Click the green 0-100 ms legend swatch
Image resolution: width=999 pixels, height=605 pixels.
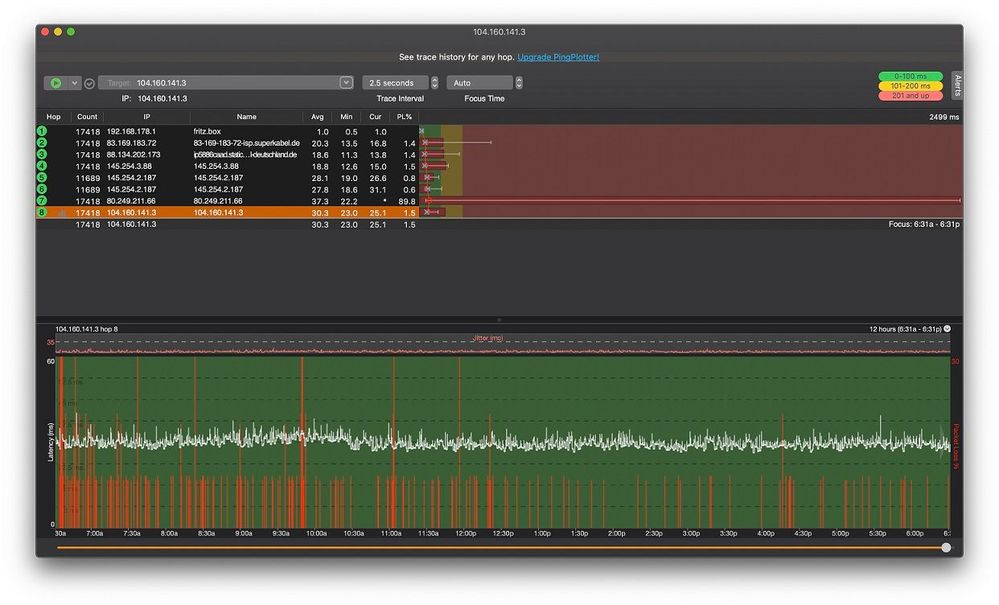910,76
